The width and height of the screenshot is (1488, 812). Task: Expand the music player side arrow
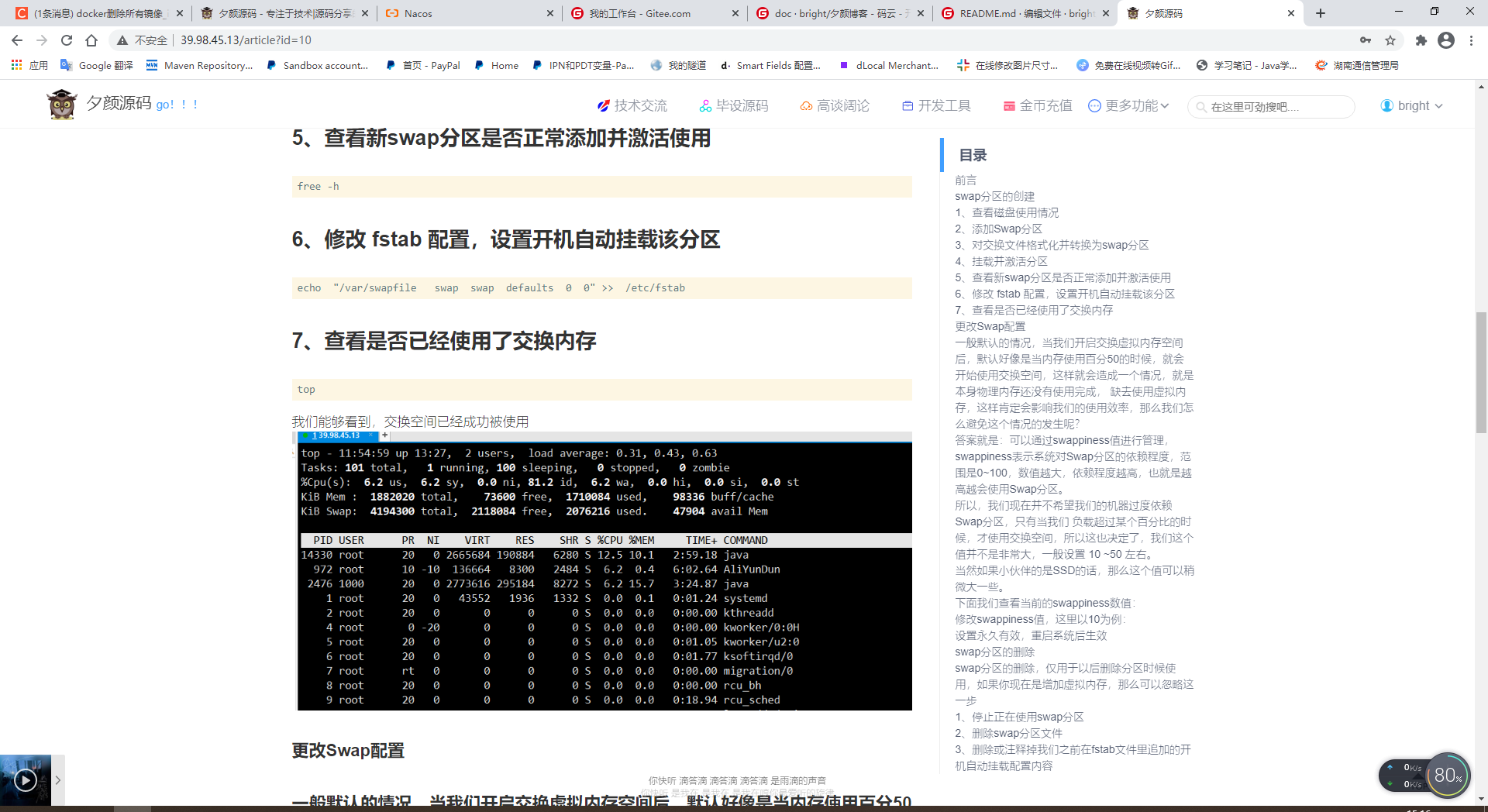pos(58,780)
